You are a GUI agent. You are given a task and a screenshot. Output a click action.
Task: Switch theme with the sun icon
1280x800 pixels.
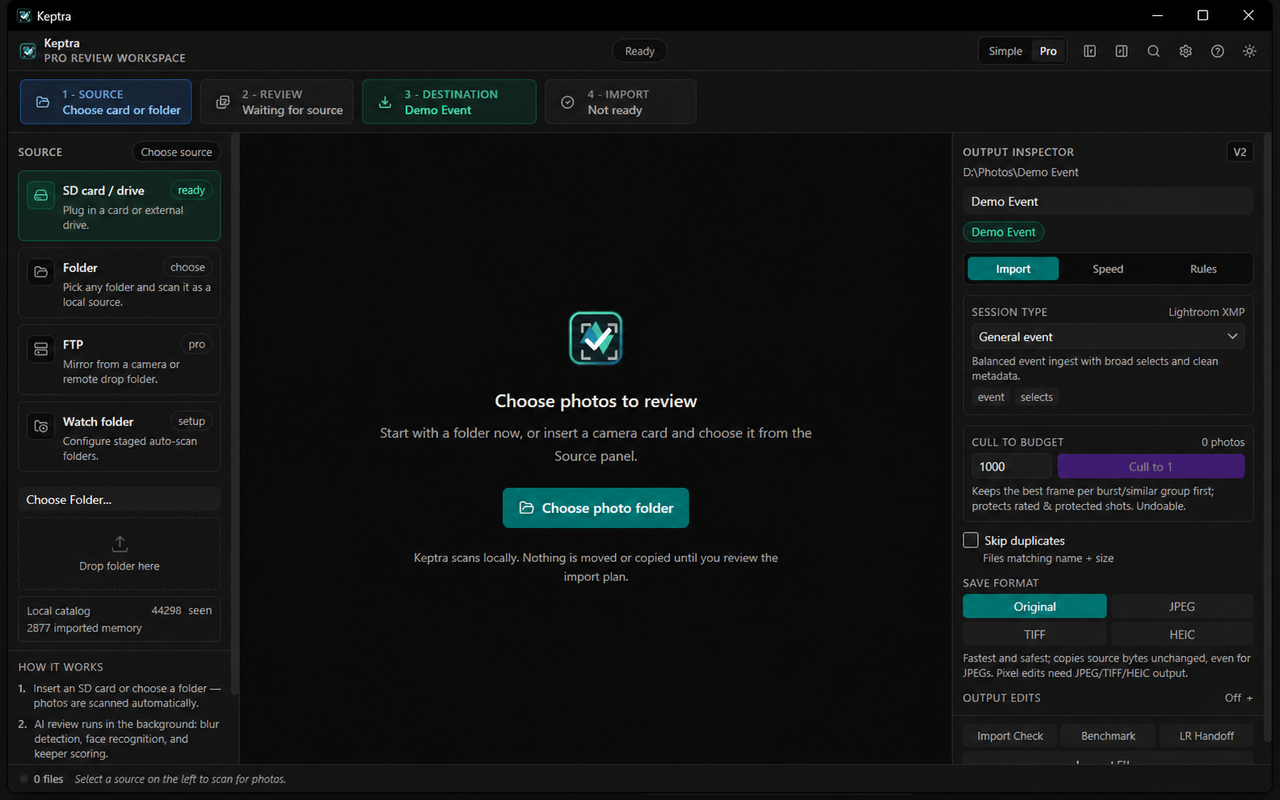pos(1250,51)
